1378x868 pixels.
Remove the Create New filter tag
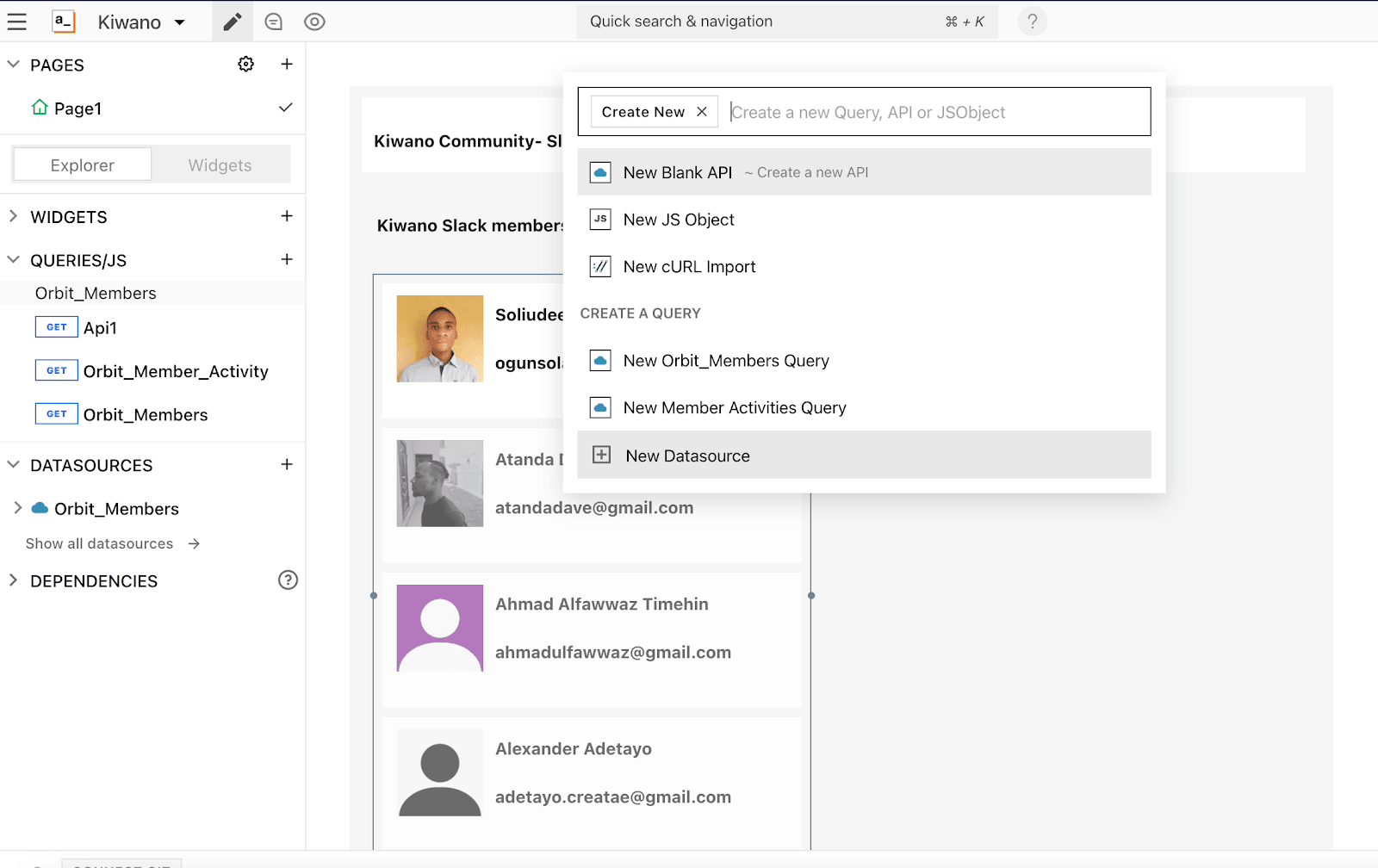tap(702, 112)
